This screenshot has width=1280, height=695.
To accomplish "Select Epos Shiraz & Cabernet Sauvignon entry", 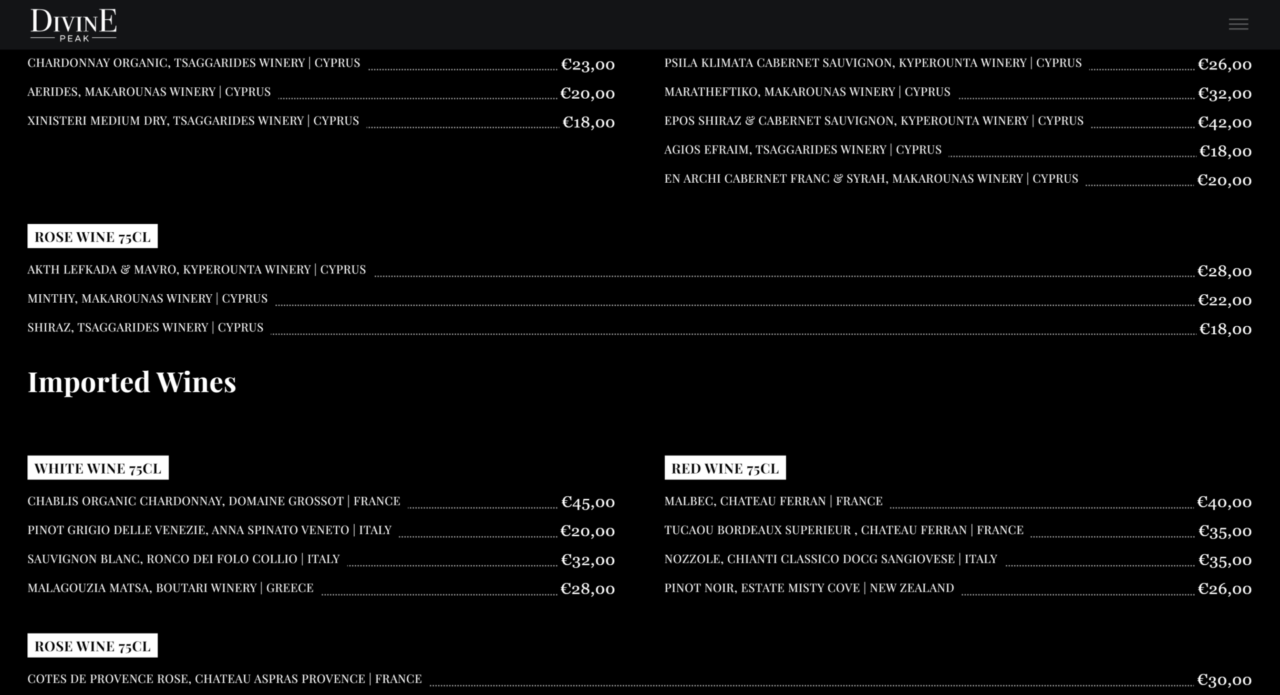I will coord(874,121).
